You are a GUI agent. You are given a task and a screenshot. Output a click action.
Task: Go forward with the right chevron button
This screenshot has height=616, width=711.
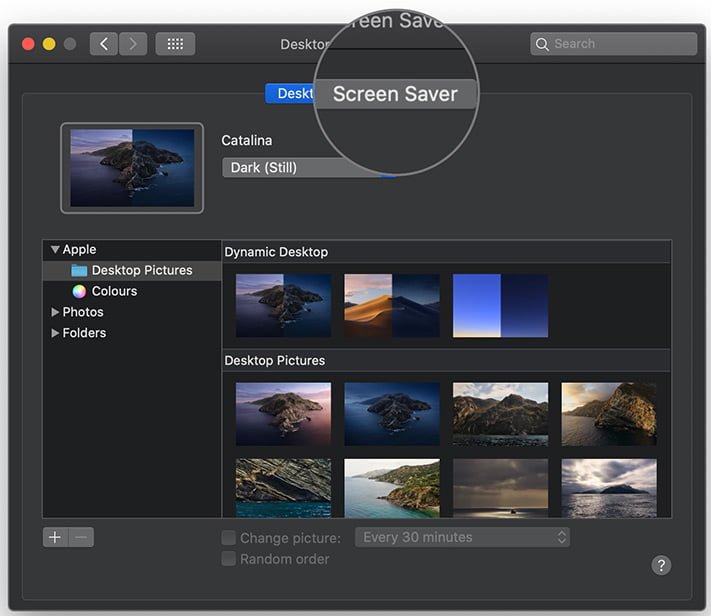(x=133, y=44)
